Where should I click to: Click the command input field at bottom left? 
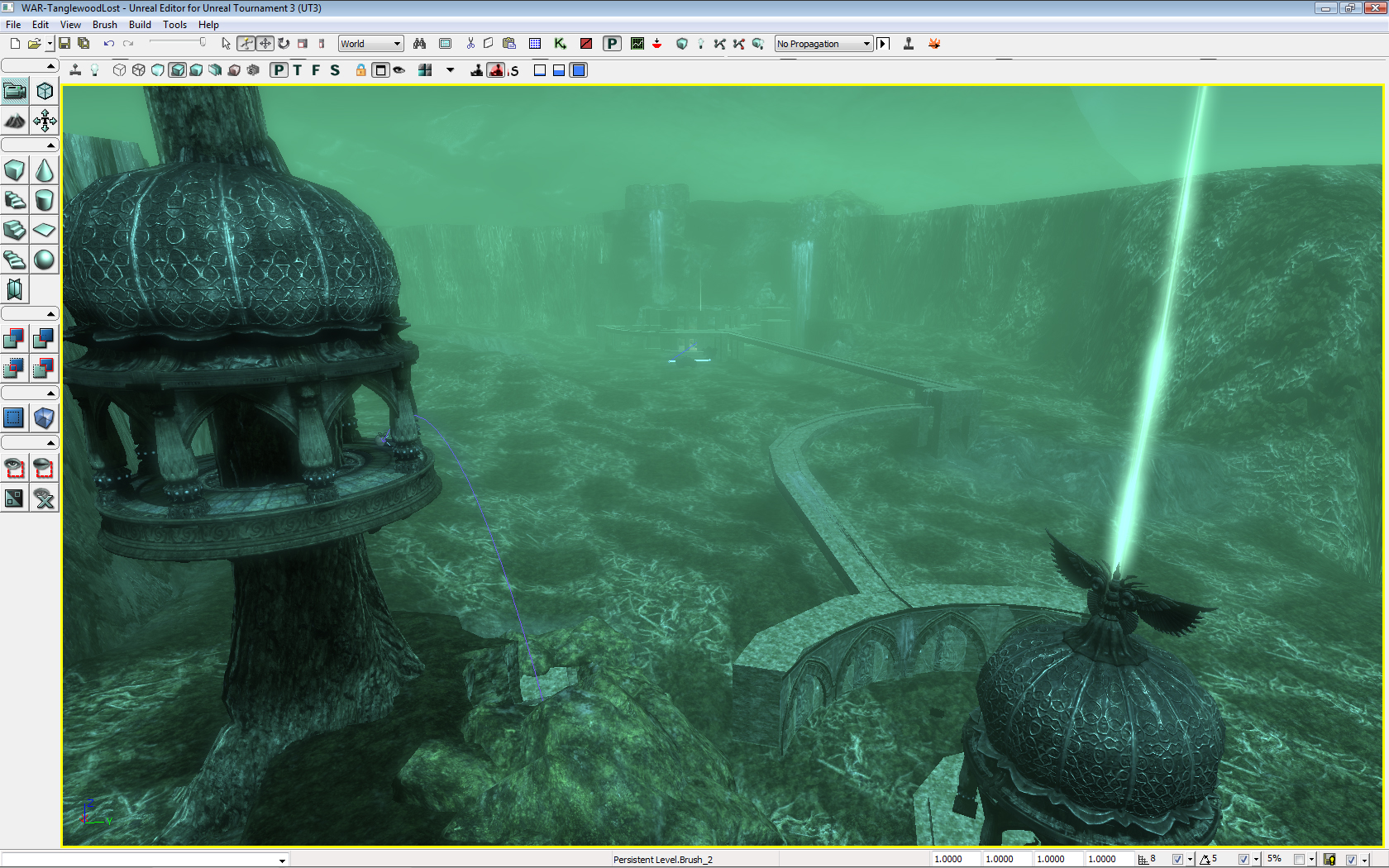pos(145,860)
